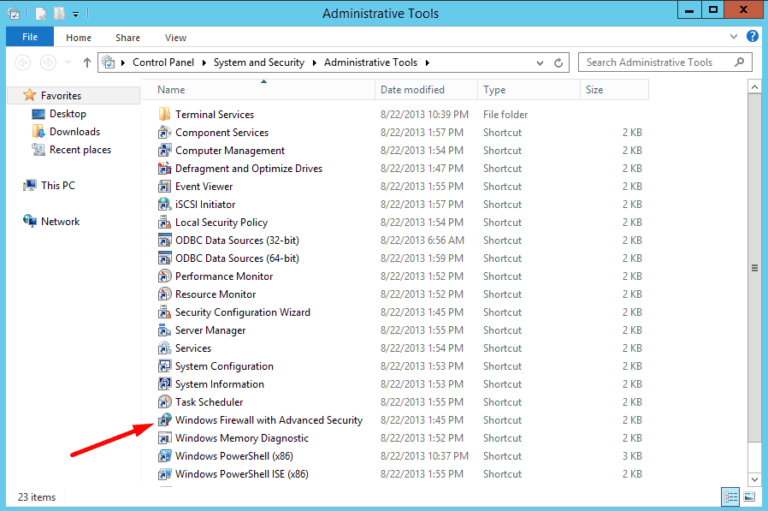Select This PC in navigation pane
Screen dimensions: 768x511
(58, 186)
